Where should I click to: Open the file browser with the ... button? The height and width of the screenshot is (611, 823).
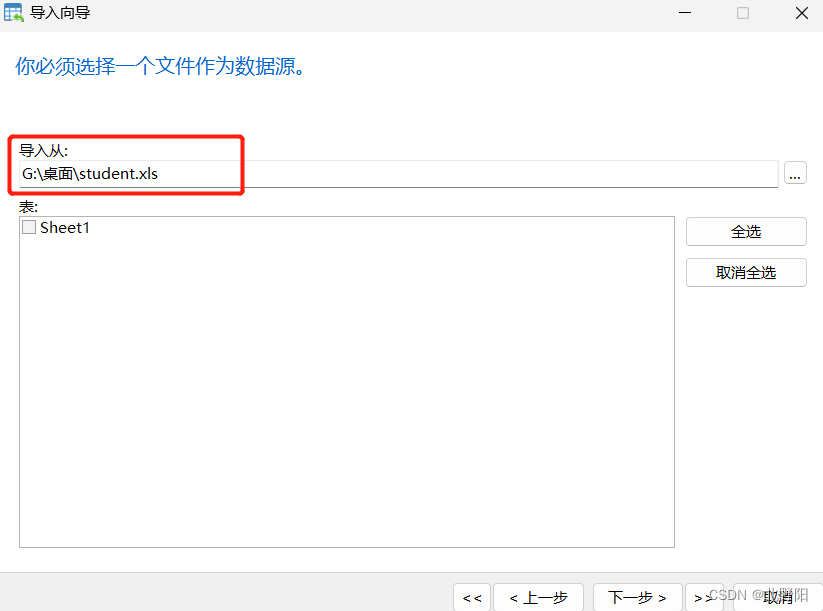tap(795, 173)
